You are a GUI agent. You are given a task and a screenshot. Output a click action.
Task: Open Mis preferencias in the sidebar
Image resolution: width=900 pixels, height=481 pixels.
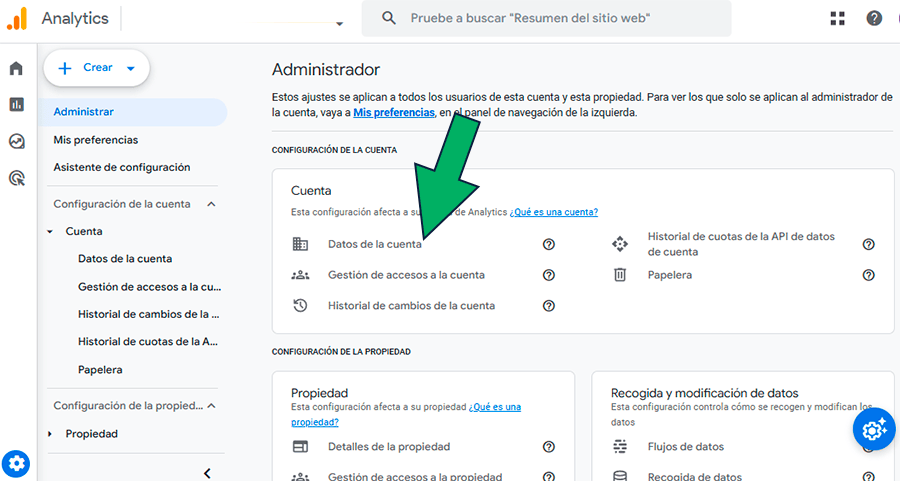pos(96,139)
